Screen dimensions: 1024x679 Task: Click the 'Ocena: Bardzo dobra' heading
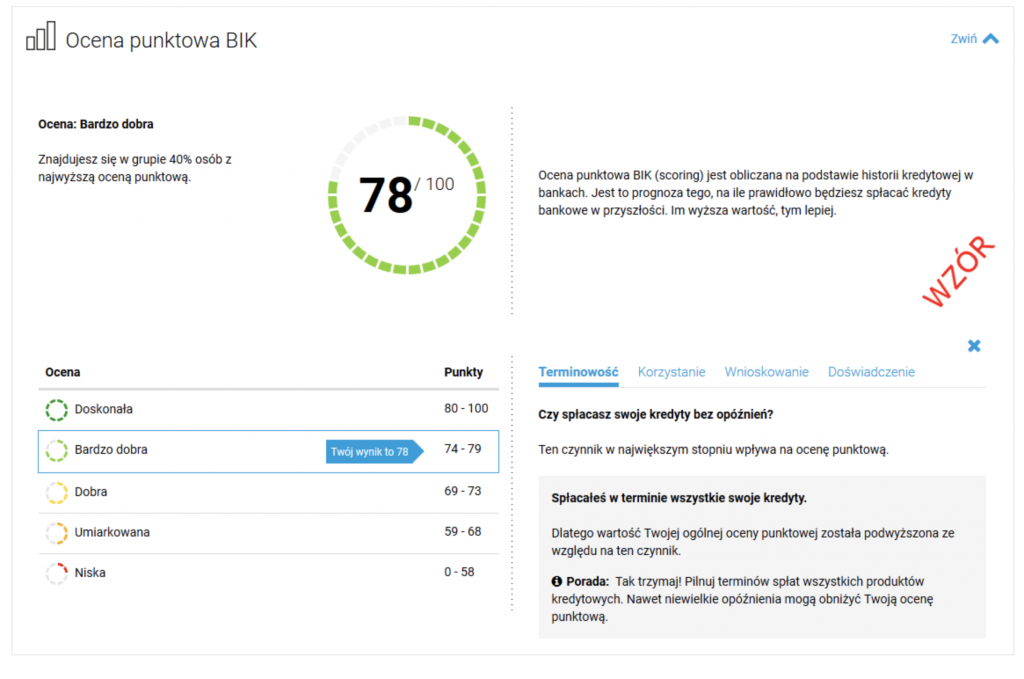(96, 124)
